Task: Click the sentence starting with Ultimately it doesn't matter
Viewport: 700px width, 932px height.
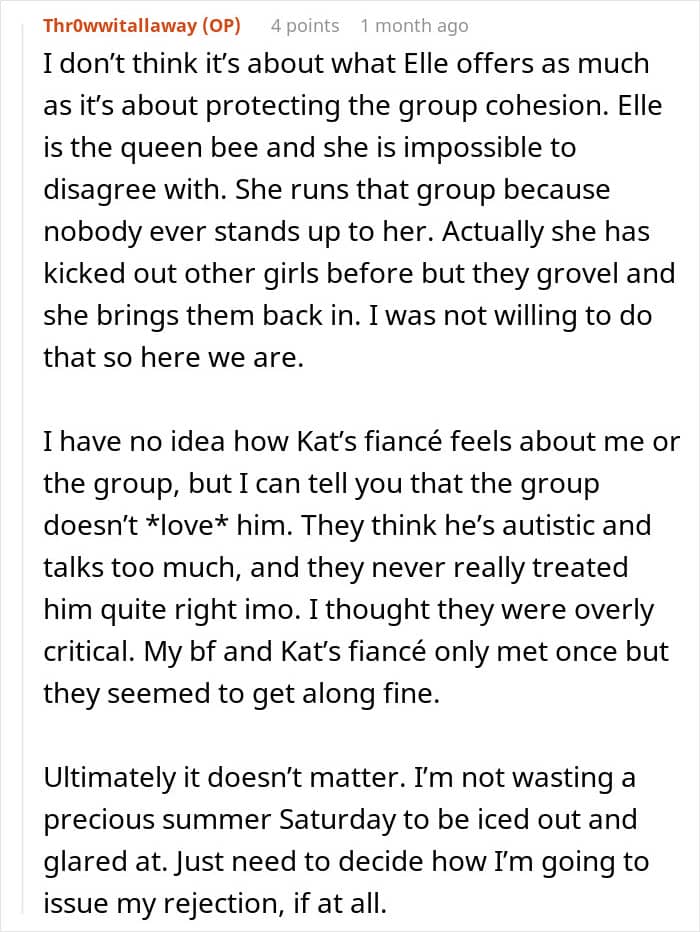Action: (224, 777)
